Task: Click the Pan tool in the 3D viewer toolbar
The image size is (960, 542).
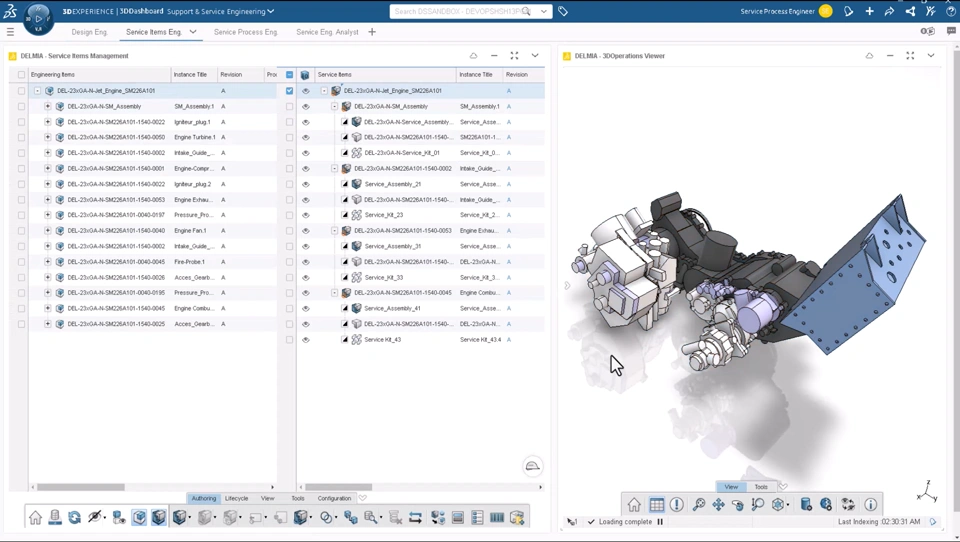Action: [718, 505]
